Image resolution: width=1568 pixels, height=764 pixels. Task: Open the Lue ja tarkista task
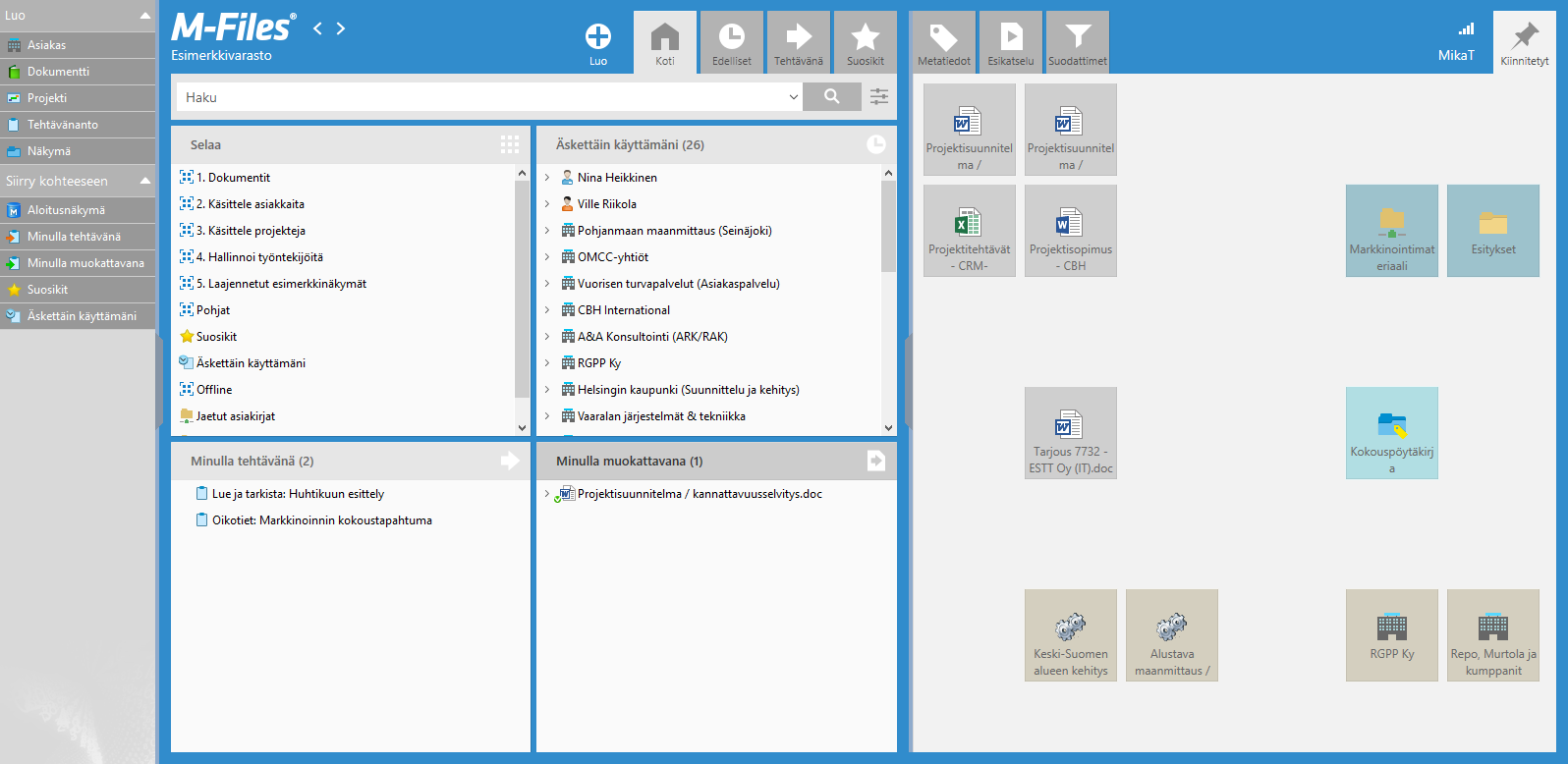pos(298,494)
